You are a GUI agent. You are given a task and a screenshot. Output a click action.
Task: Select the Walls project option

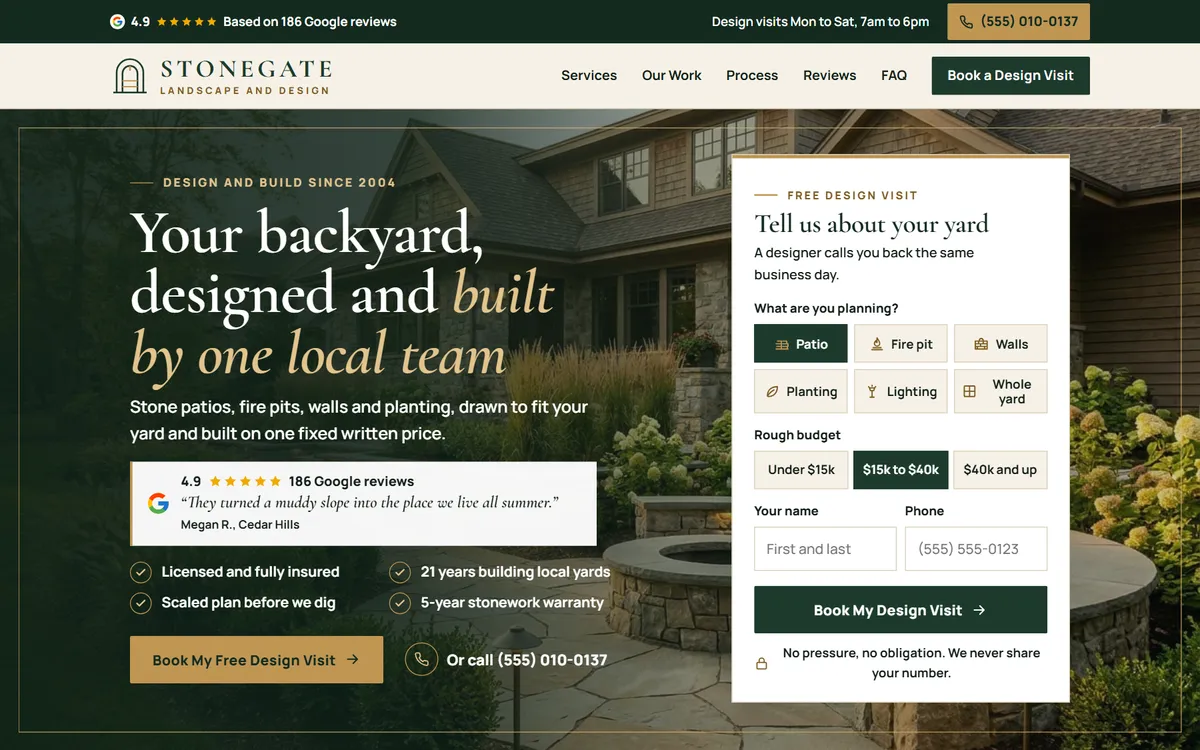pyautogui.click(x=1000, y=344)
